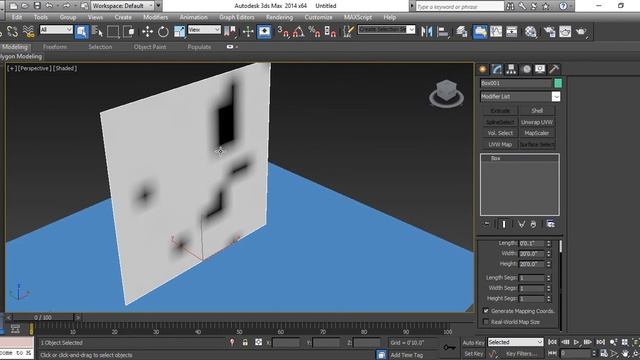Switch to the Create command panel tab

coord(483,69)
